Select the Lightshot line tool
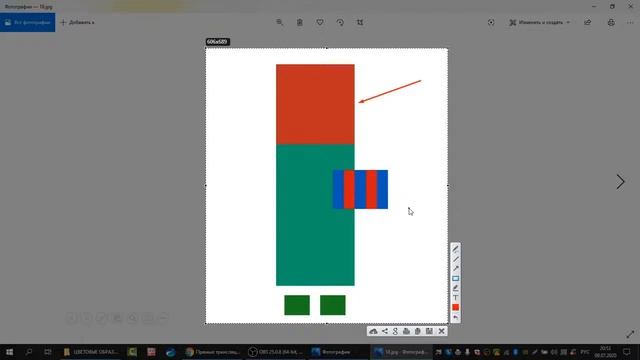The image size is (640, 360). (x=456, y=259)
